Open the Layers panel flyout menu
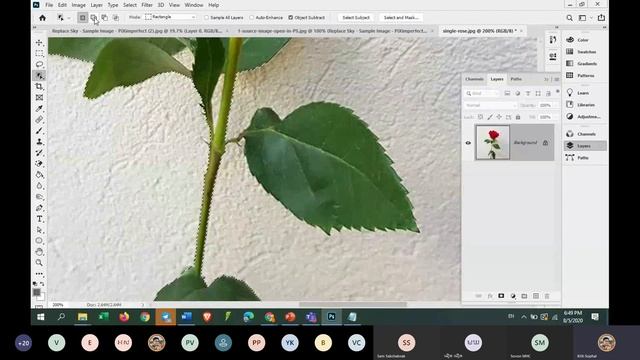The width and height of the screenshot is (640, 360). [557, 79]
